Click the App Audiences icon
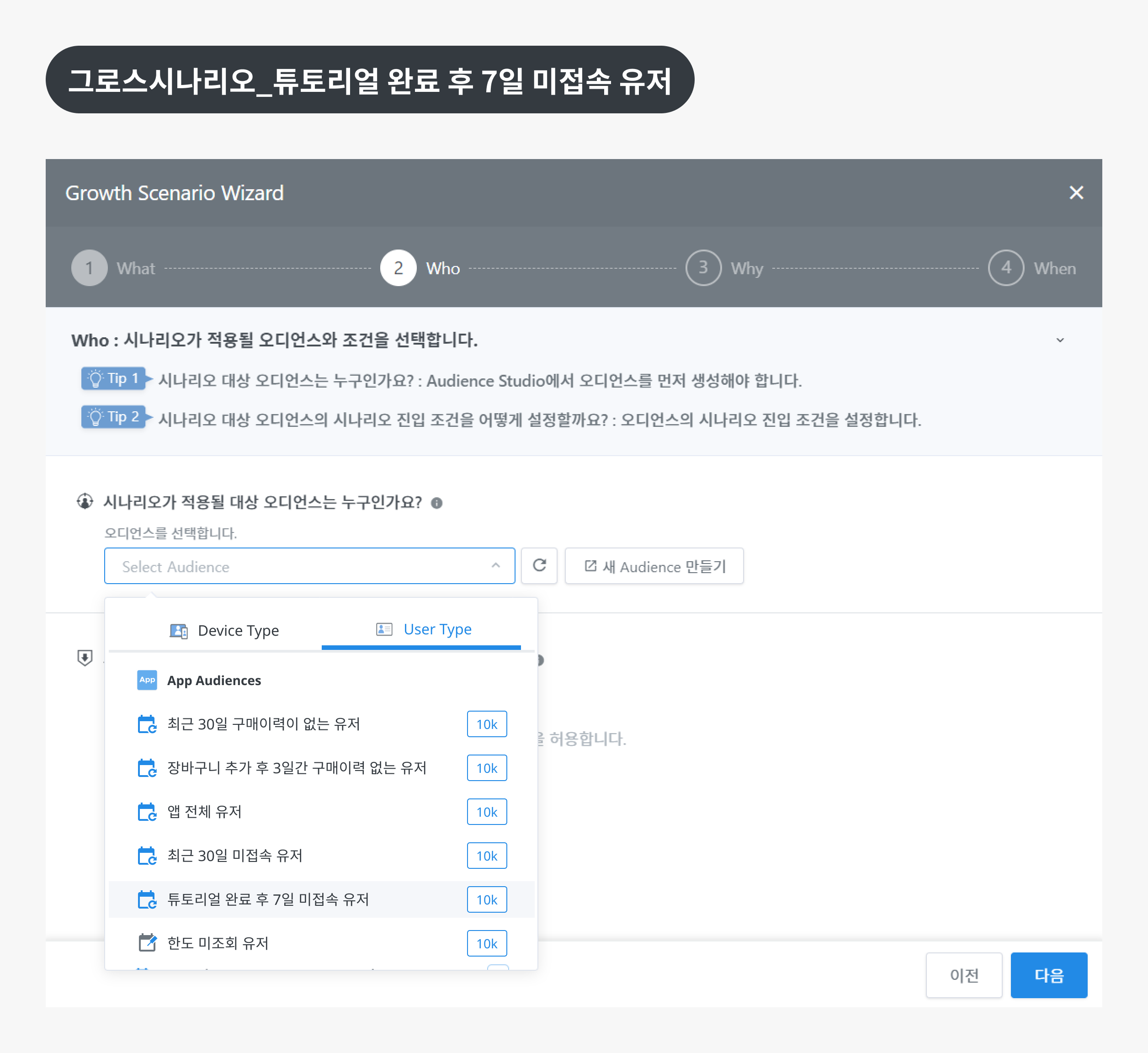This screenshot has height=1053, width=1148. click(x=147, y=680)
